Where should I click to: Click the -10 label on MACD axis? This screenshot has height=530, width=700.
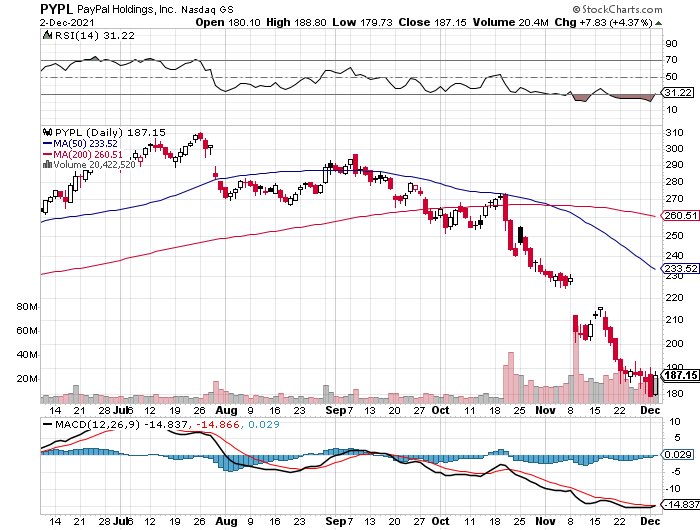(x=672, y=489)
